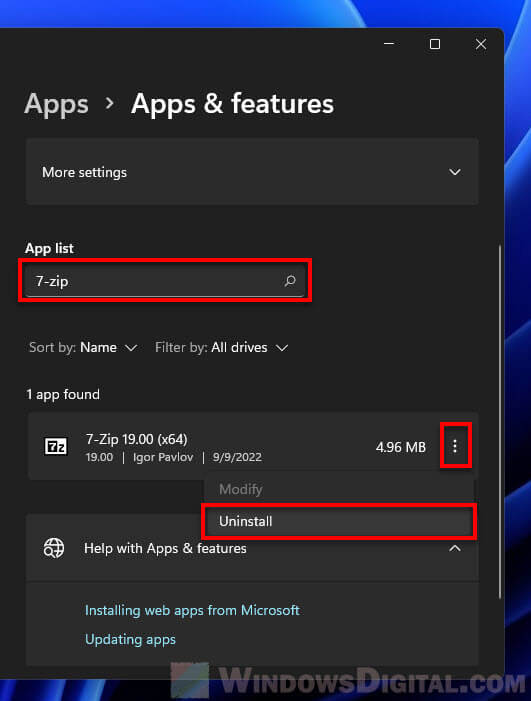Click the search magnifier icon in App list

point(290,281)
